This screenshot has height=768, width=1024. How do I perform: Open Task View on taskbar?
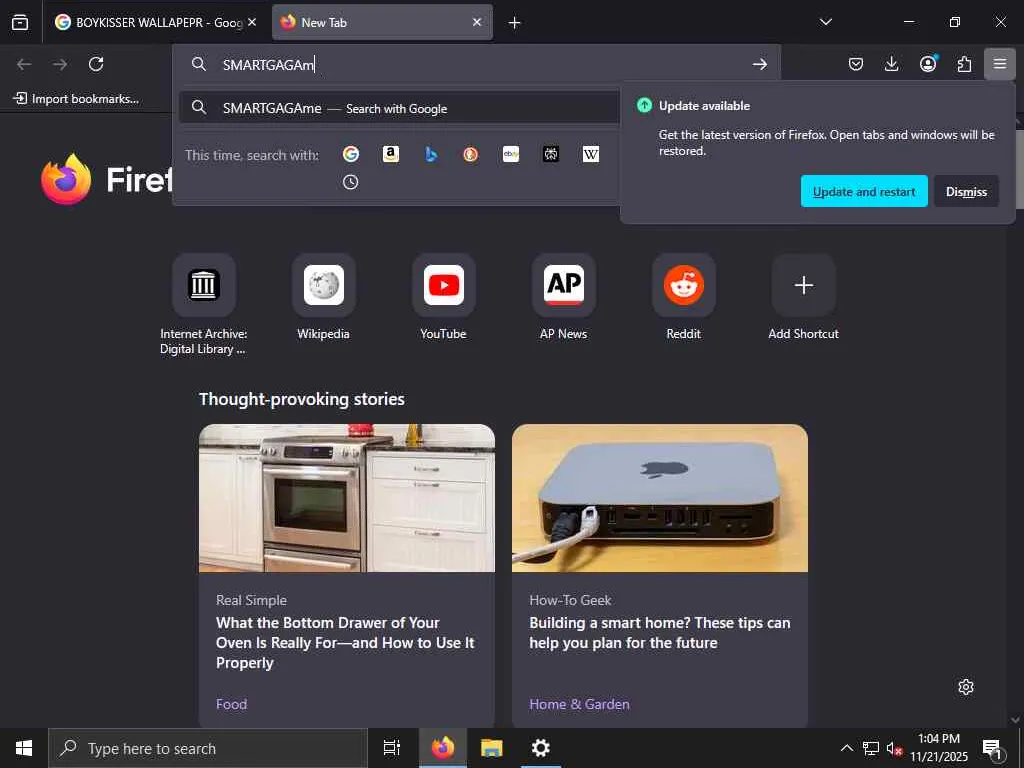pos(392,748)
